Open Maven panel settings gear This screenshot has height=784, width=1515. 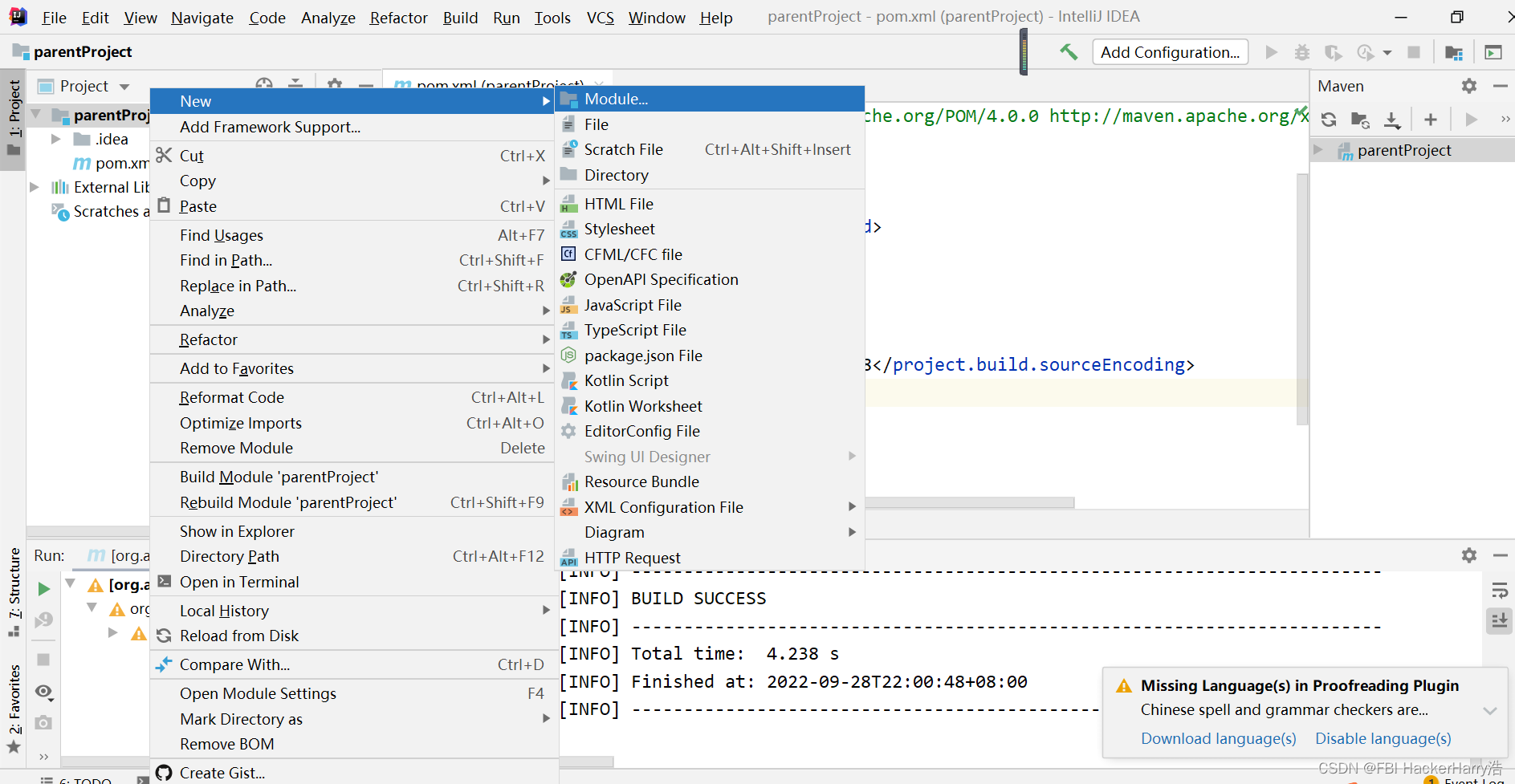pos(1469,86)
